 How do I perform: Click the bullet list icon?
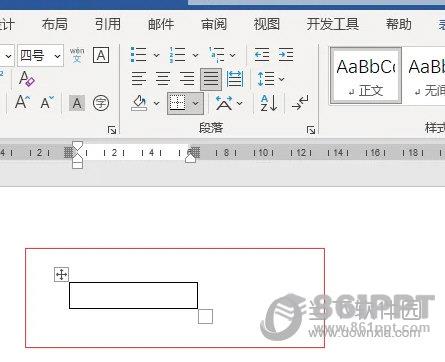pos(139,55)
